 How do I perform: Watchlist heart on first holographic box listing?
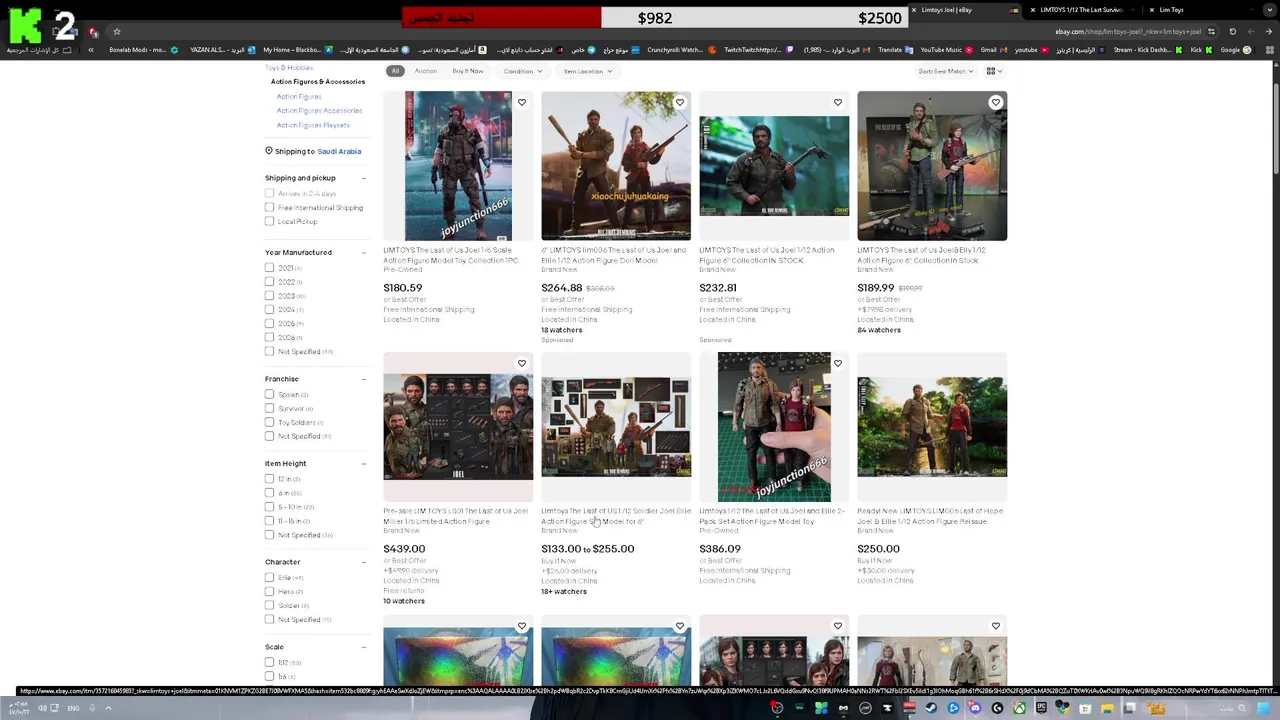[x=521, y=626]
